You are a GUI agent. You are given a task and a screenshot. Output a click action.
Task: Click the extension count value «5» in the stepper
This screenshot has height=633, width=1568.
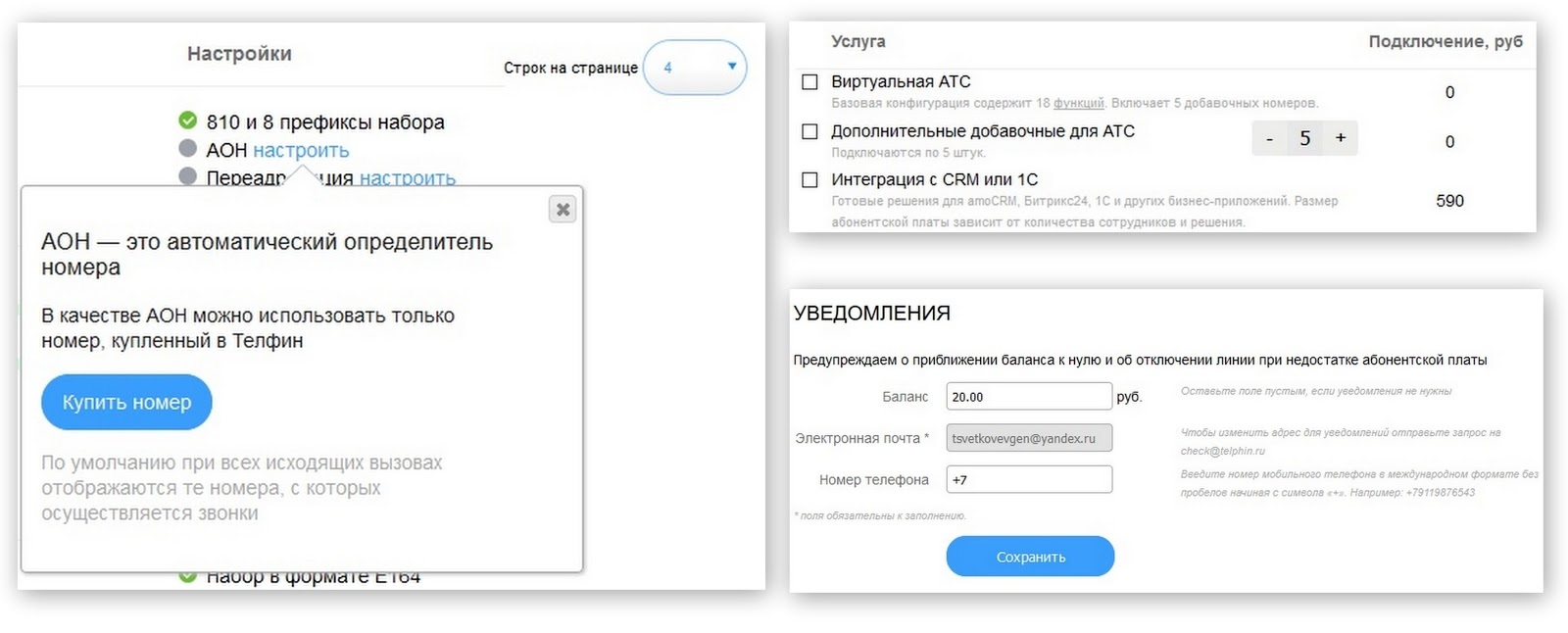click(x=1304, y=138)
